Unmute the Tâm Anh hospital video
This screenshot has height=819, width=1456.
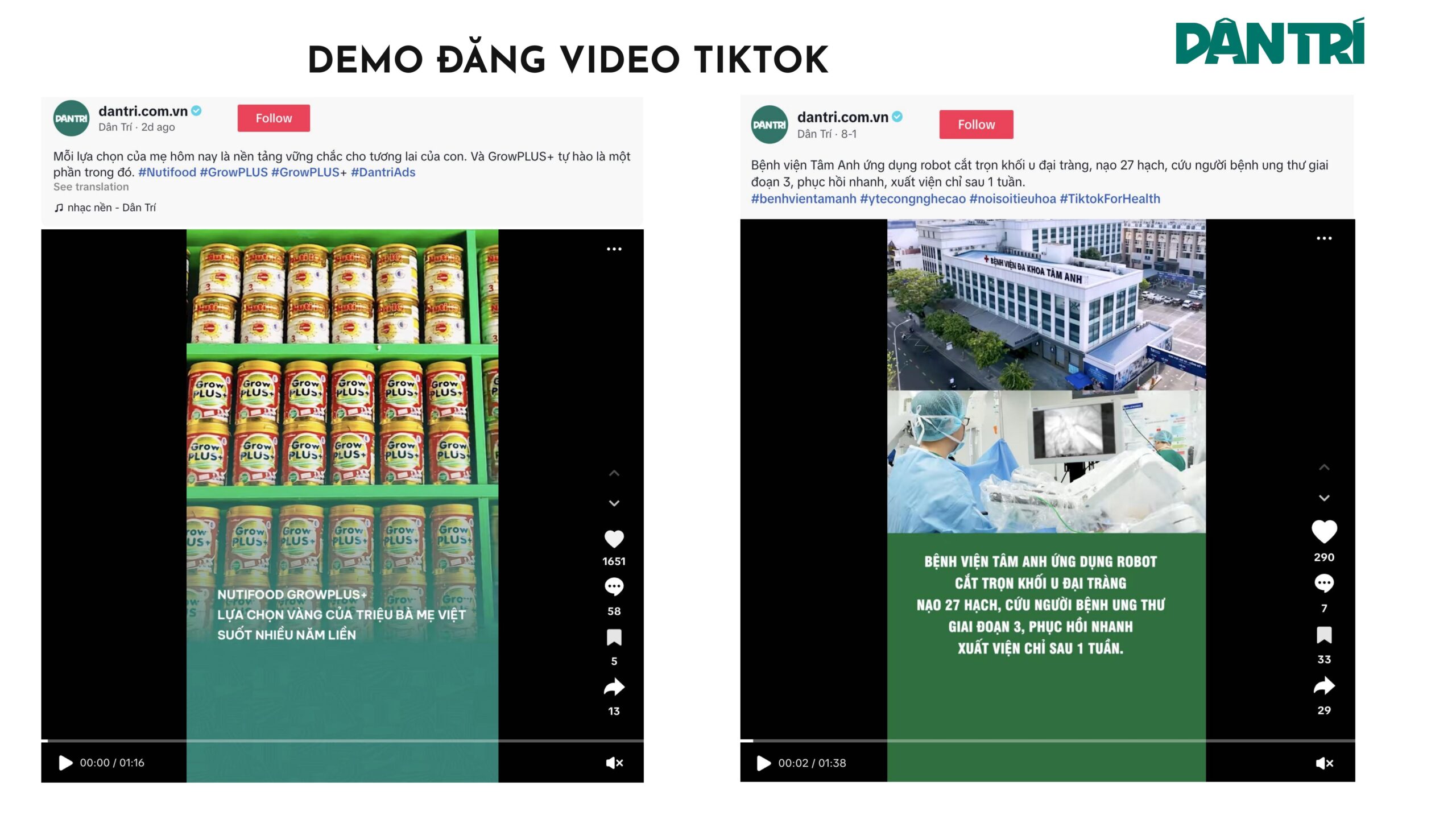click(1325, 763)
